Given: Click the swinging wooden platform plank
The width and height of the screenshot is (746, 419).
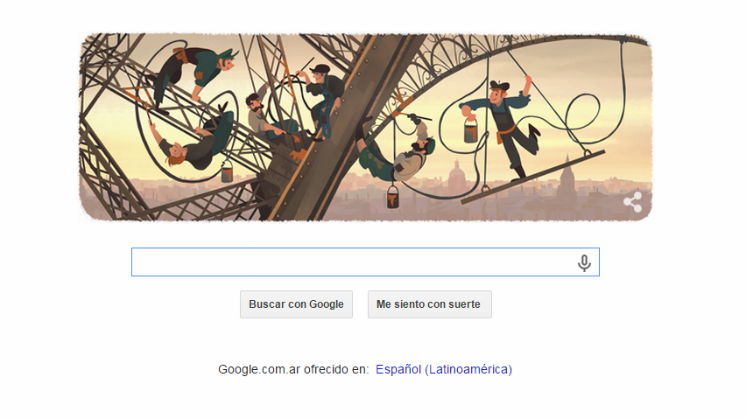Looking at the screenshot, I should tap(533, 177).
